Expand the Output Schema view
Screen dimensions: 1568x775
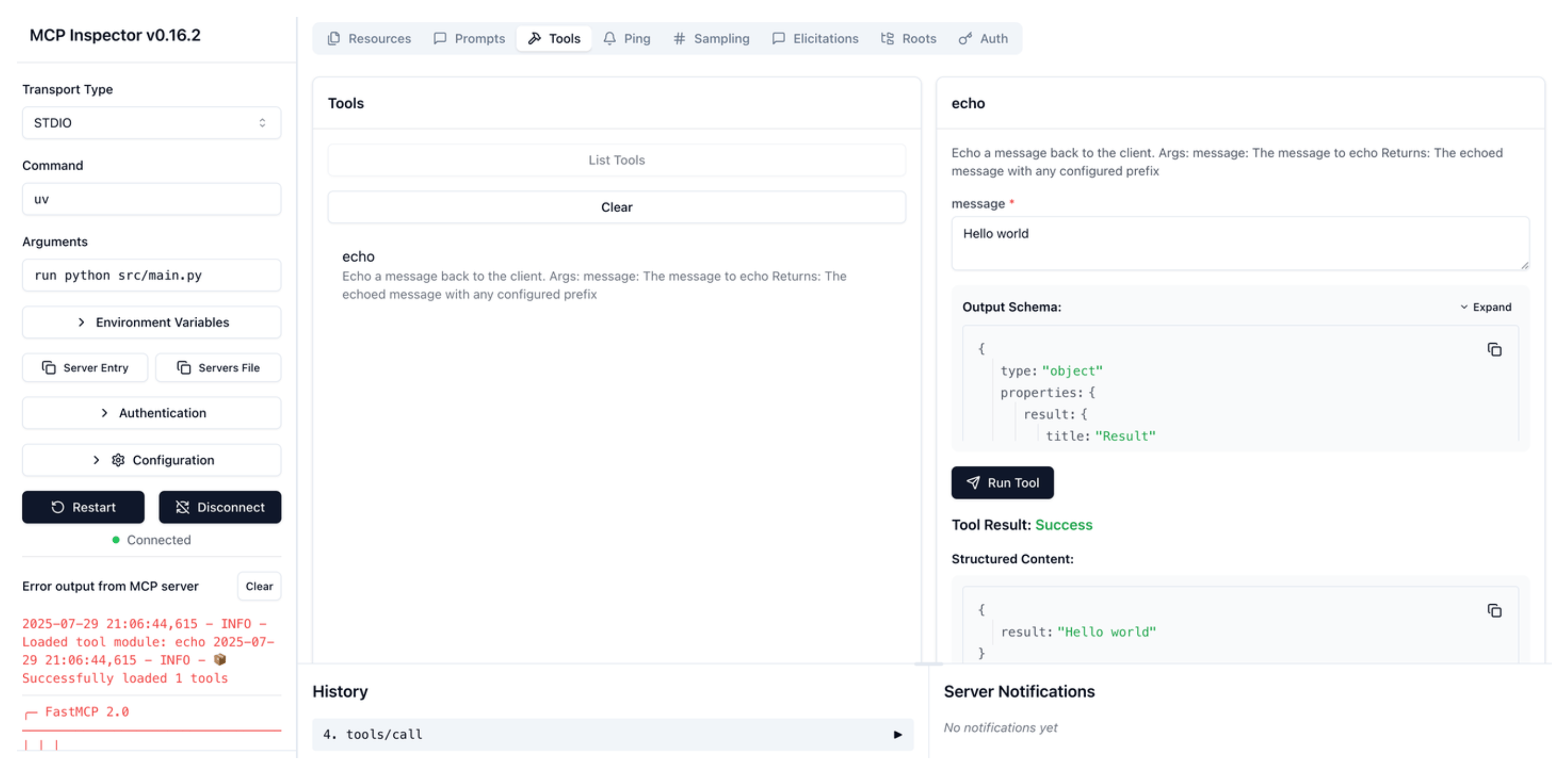(1486, 307)
